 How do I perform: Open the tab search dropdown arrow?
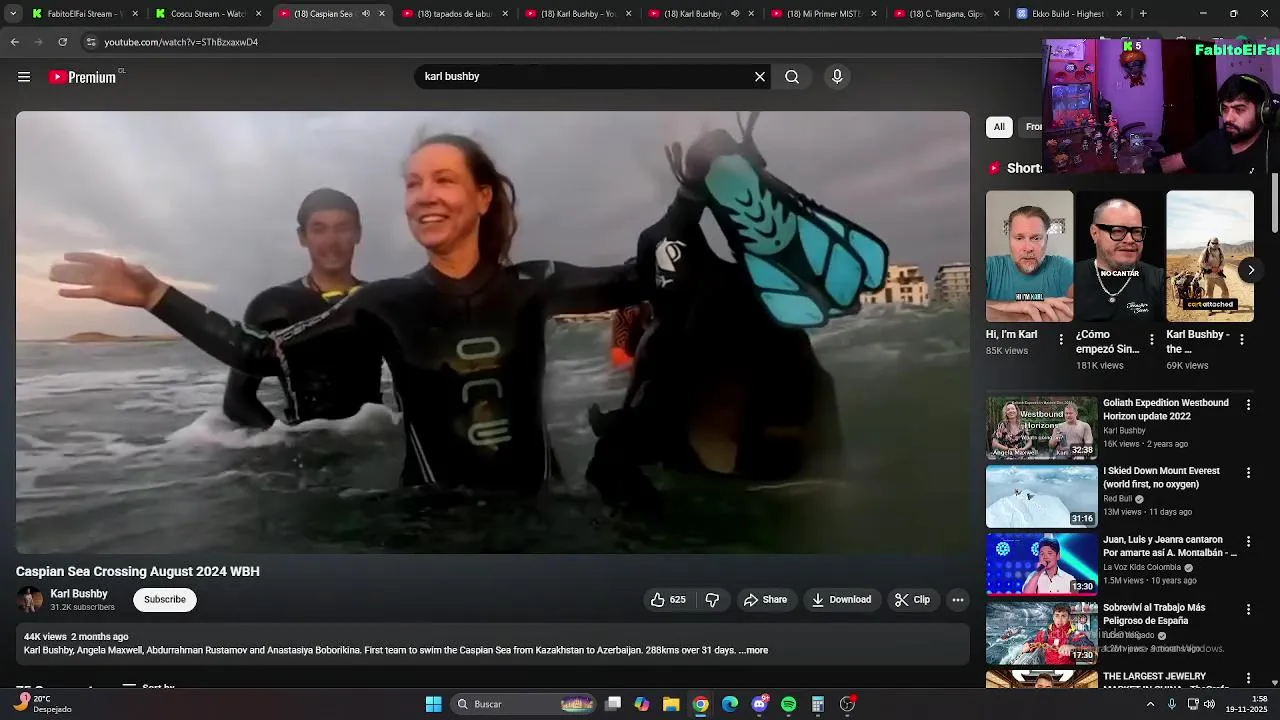(13, 14)
